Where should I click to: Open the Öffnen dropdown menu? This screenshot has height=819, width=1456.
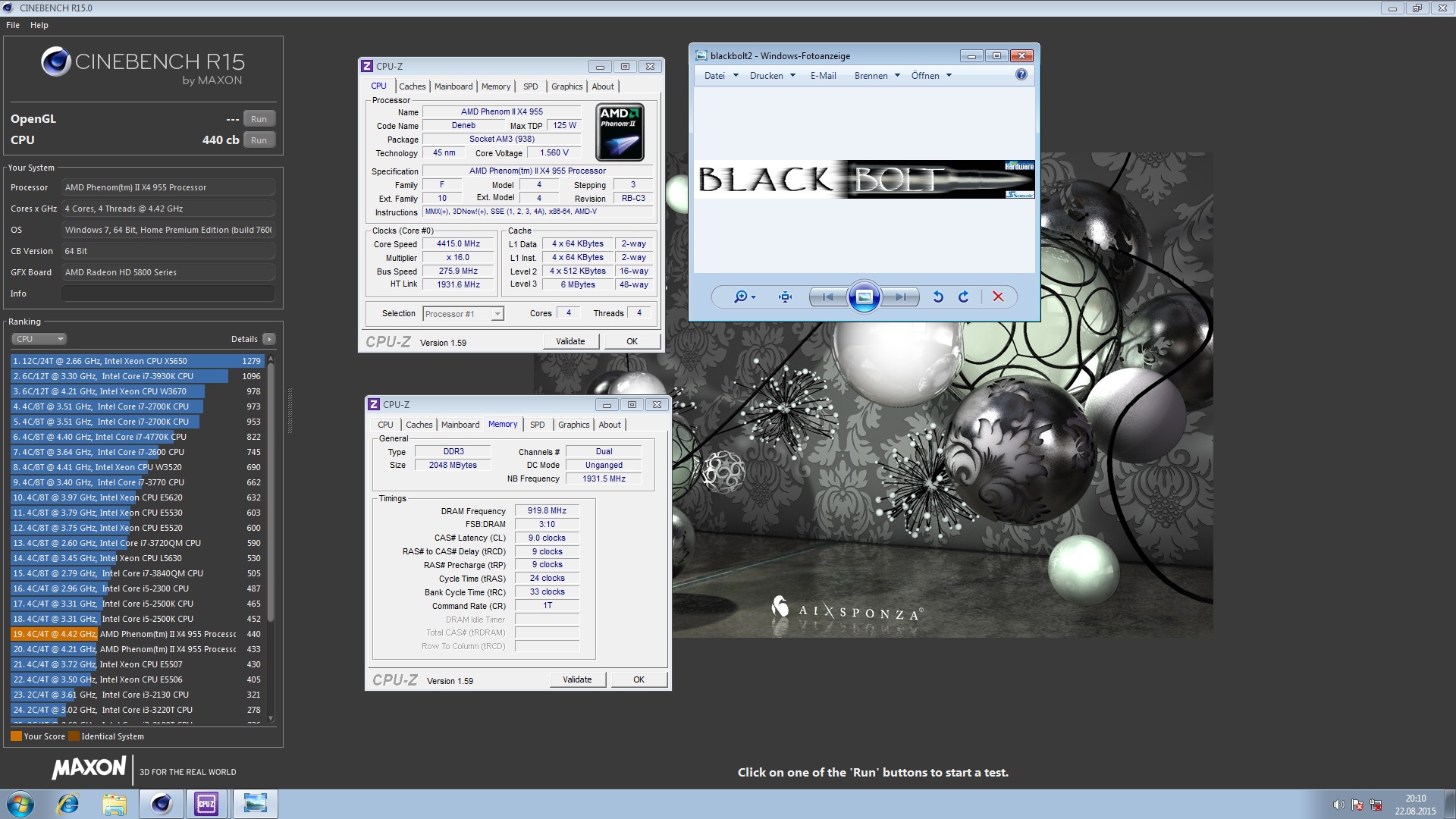(x=931, y=76)
